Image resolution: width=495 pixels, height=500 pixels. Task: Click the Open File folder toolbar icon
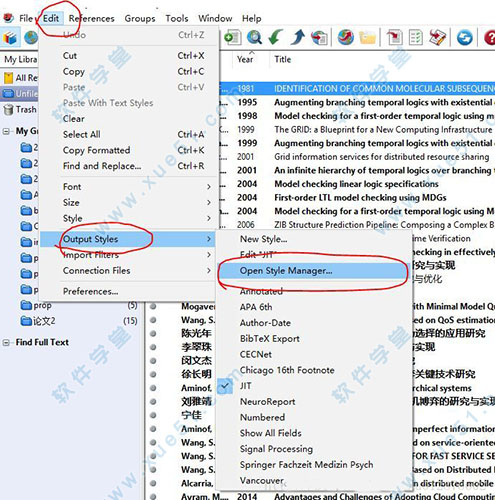368,37
